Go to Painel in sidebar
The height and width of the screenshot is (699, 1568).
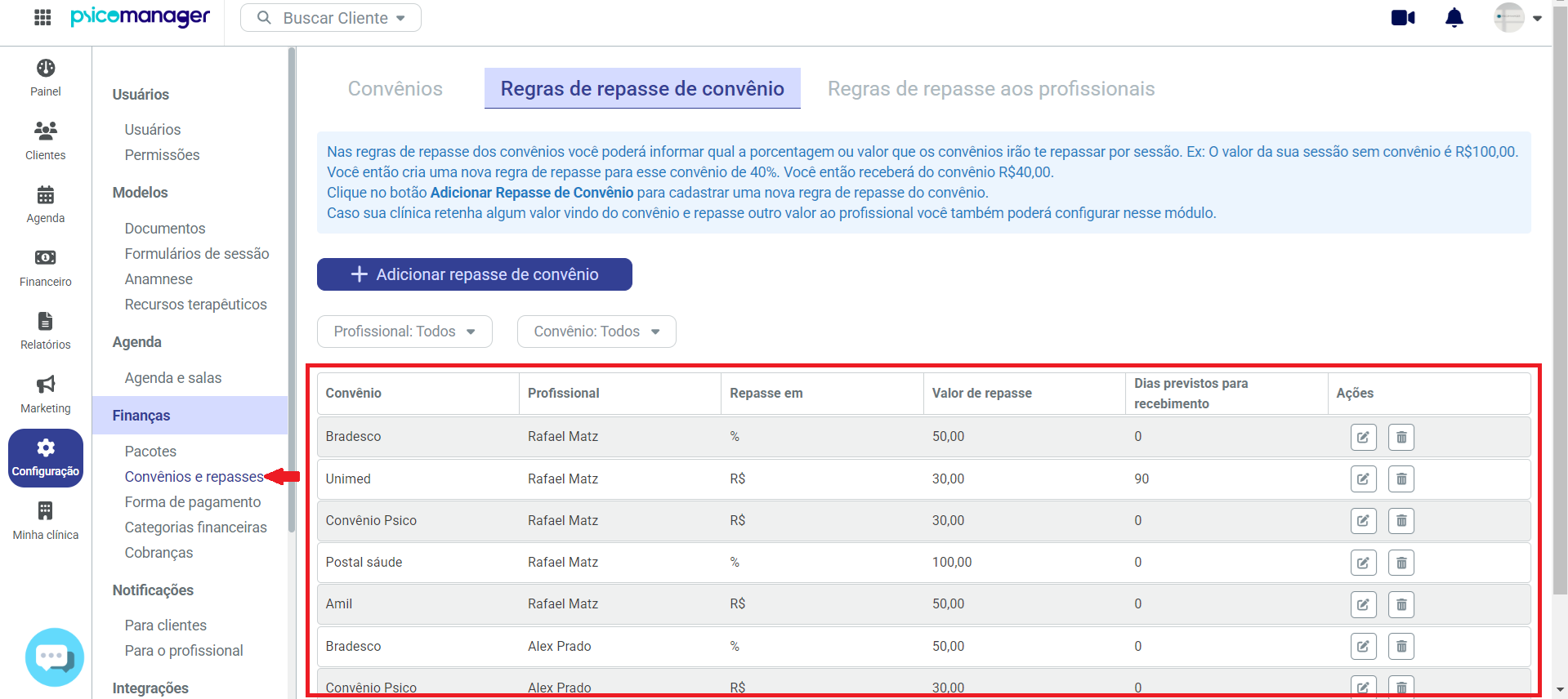pos(46,78)
